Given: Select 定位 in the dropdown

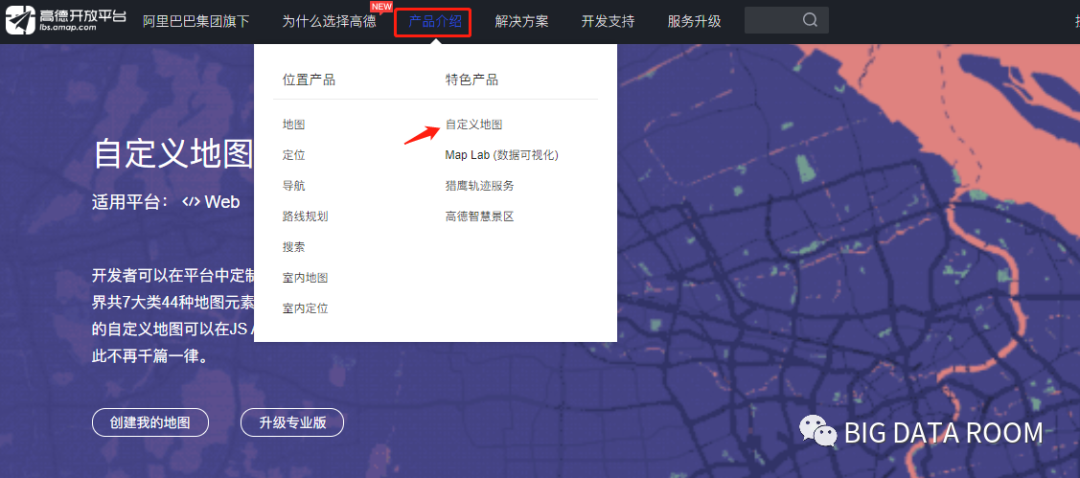Looking at the screenshot, I should pos(294,155).
